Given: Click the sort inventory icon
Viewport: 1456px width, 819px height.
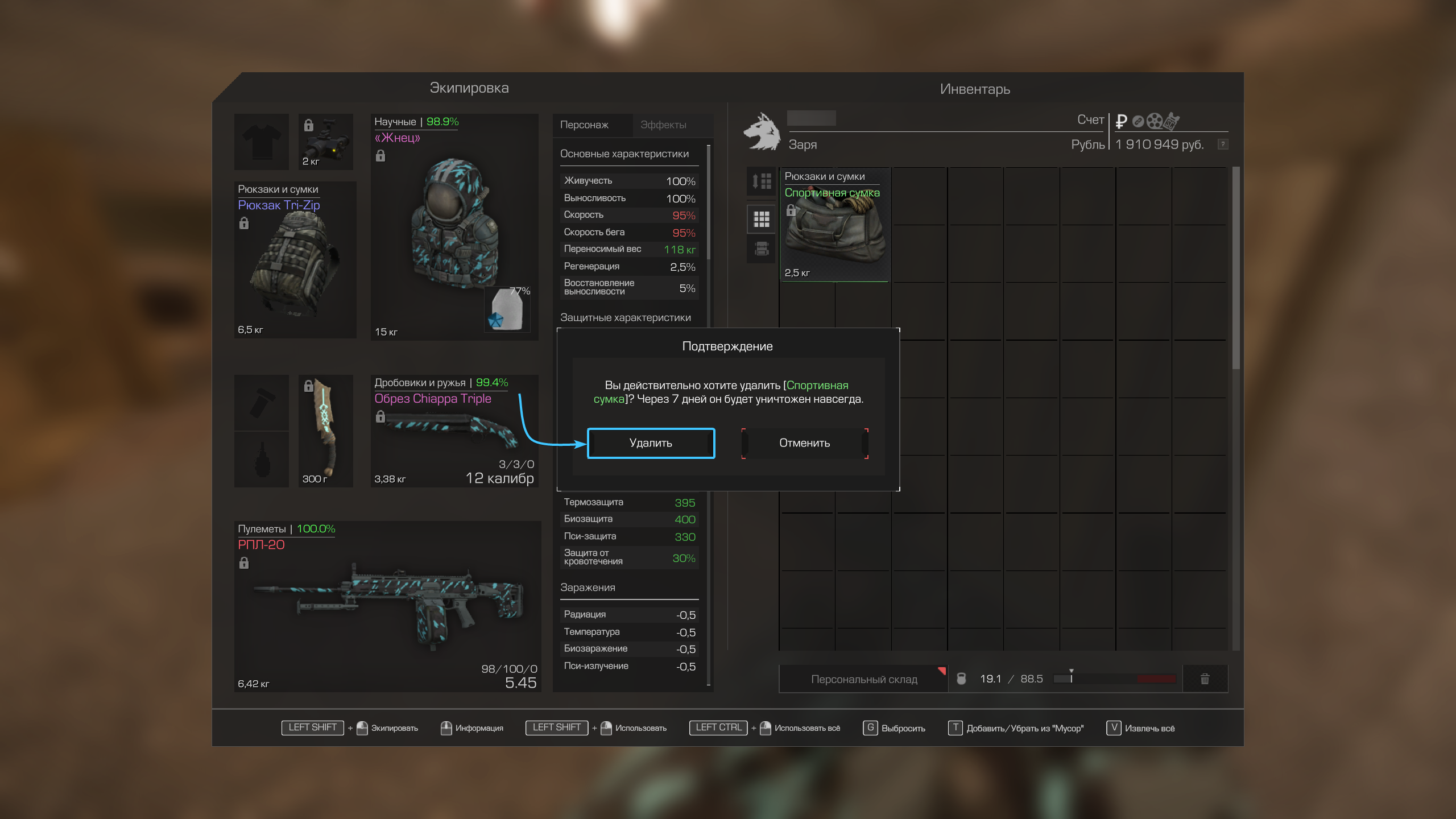Looking at the screenshot, I should click(x=761, y=181).
